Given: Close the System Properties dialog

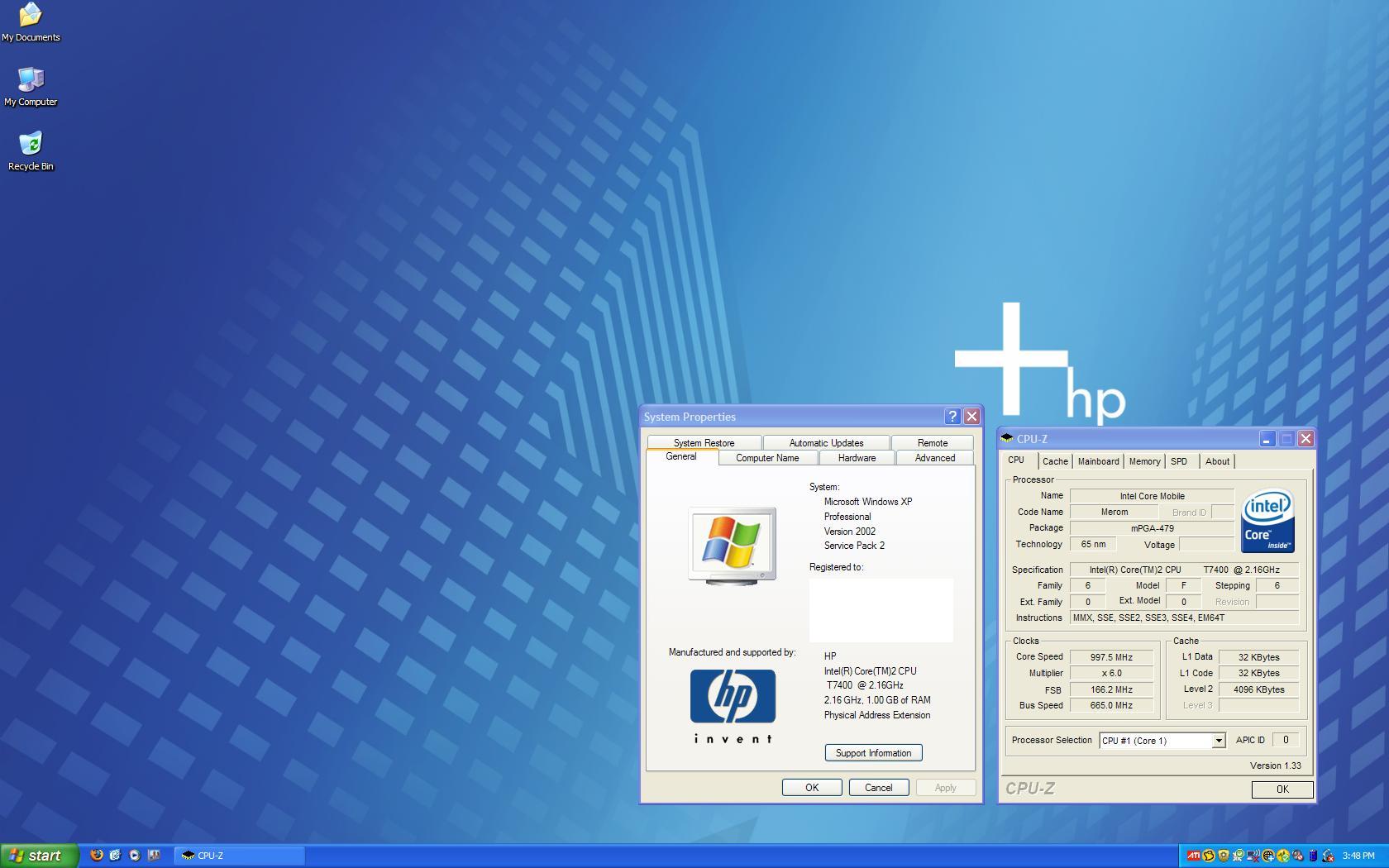Looking at the screenshot, I should (972, 417).
